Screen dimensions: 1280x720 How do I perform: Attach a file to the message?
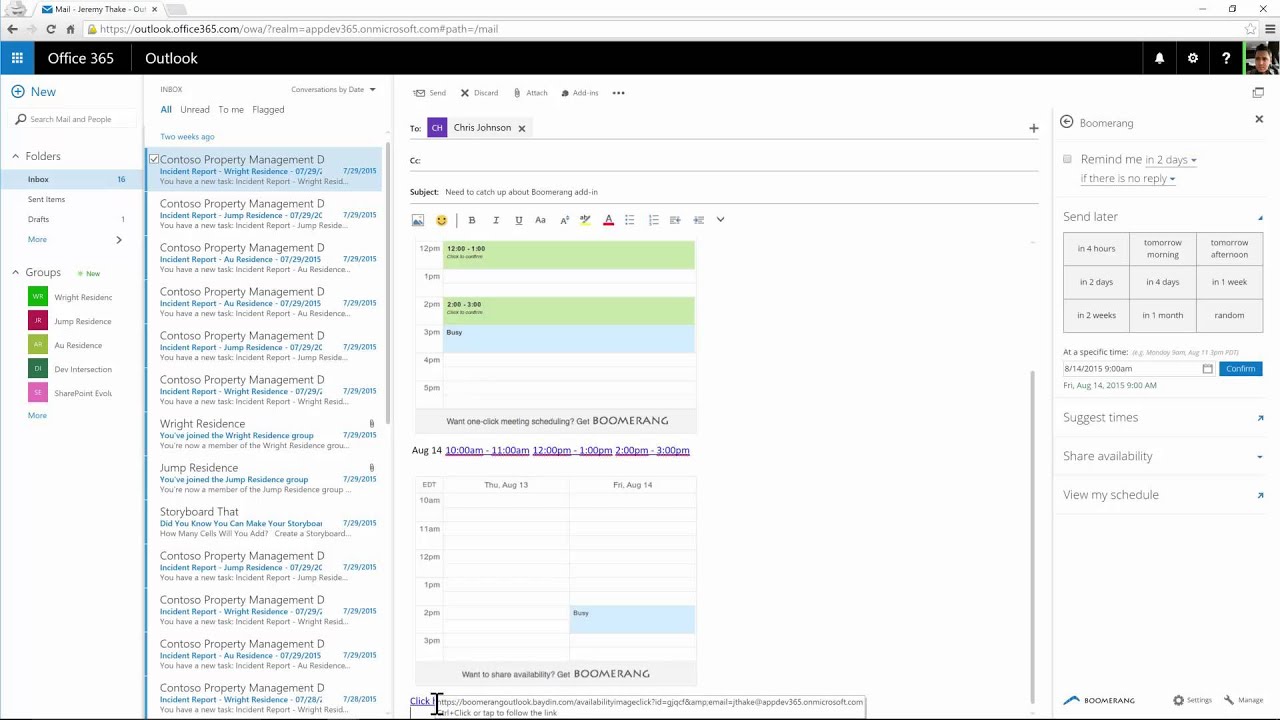(530, 93)
